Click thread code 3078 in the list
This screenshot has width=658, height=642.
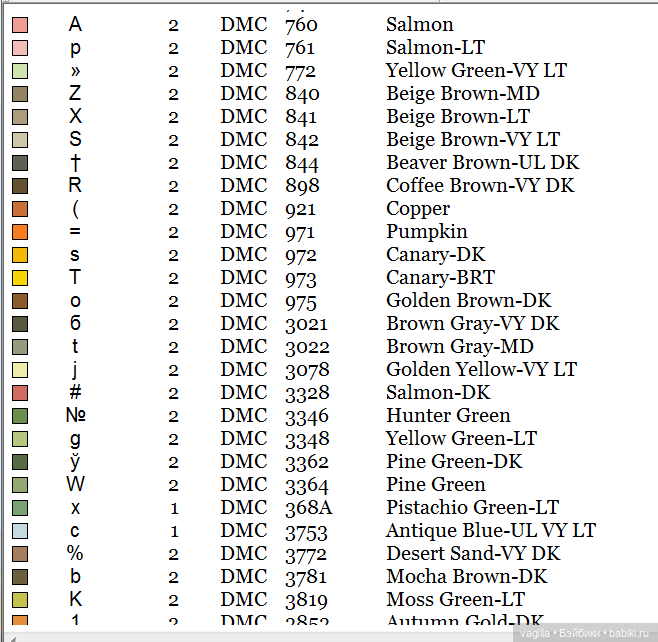tap(300, 370)
